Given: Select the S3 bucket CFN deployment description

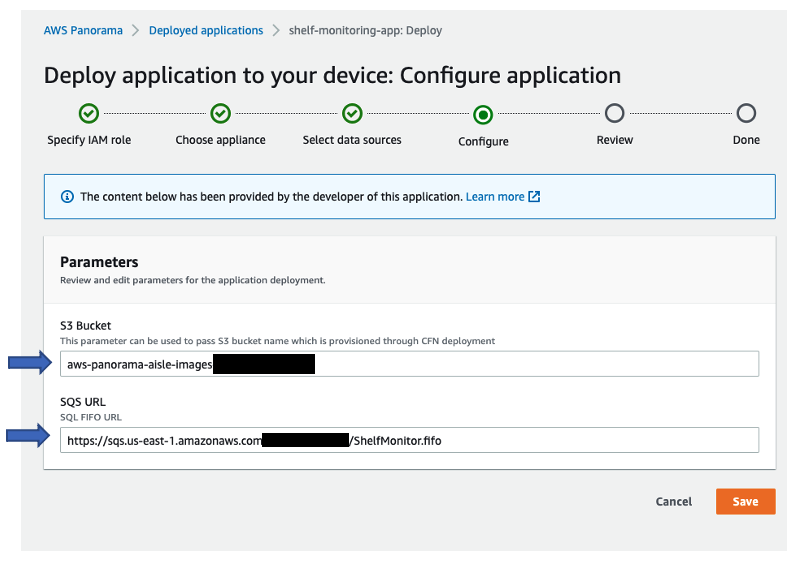Looking at the screenshot, I should [277, 341].
